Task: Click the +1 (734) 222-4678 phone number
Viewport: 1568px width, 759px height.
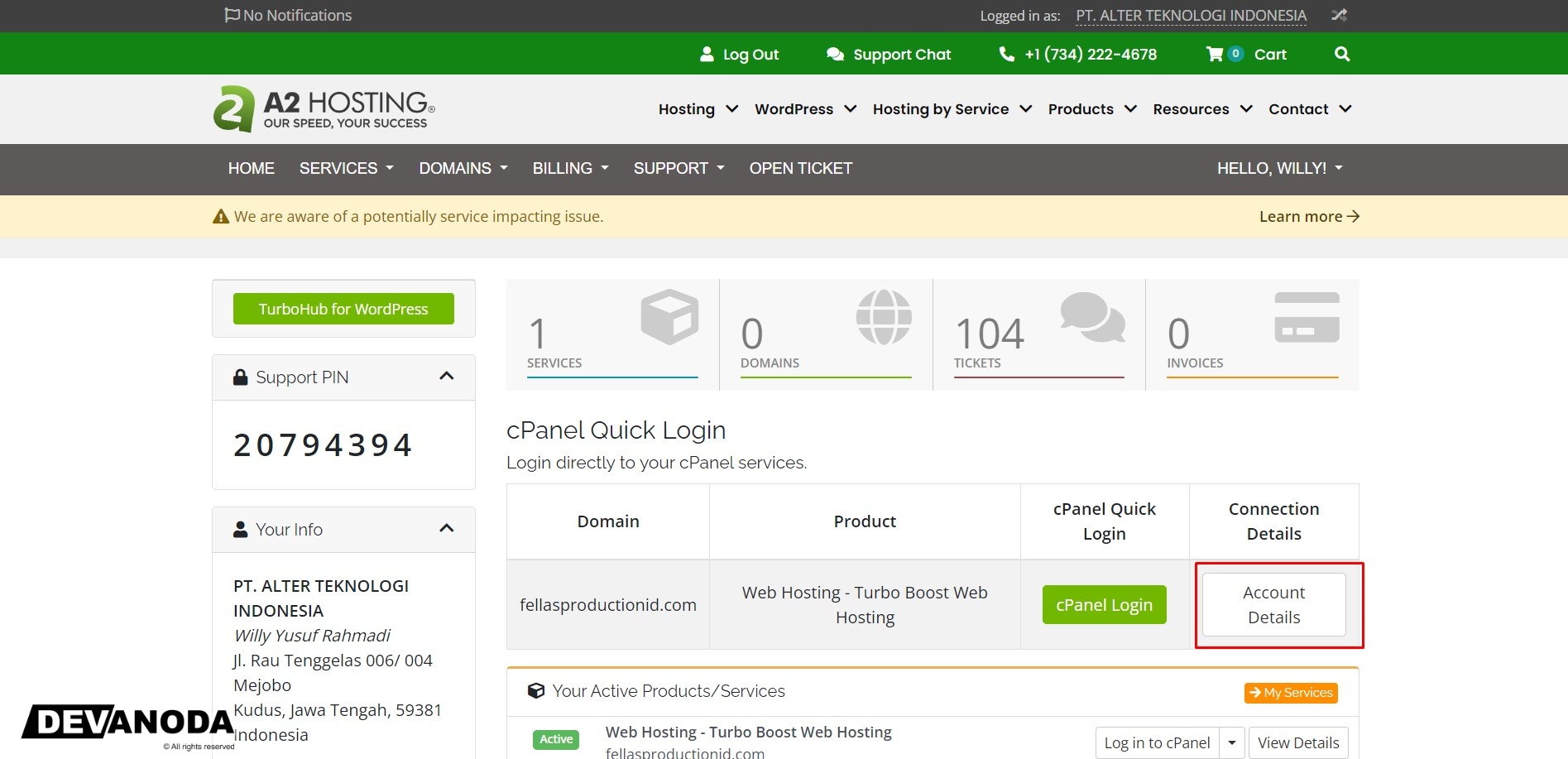Action: pyautogui.click(x=1091, y=55)
